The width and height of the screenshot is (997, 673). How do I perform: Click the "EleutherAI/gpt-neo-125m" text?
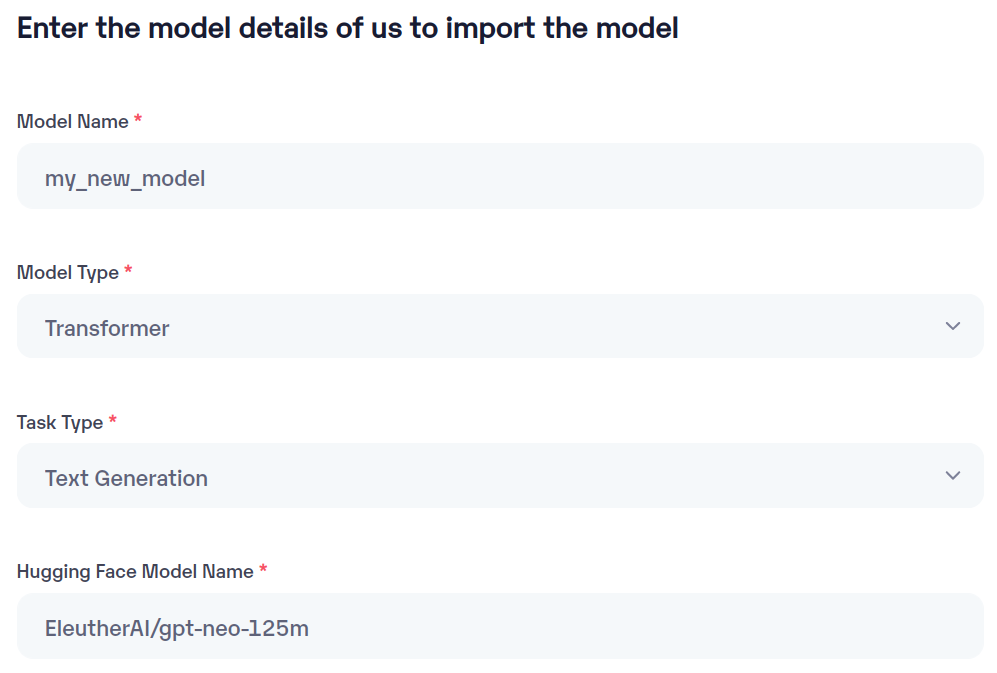point(176,628)
